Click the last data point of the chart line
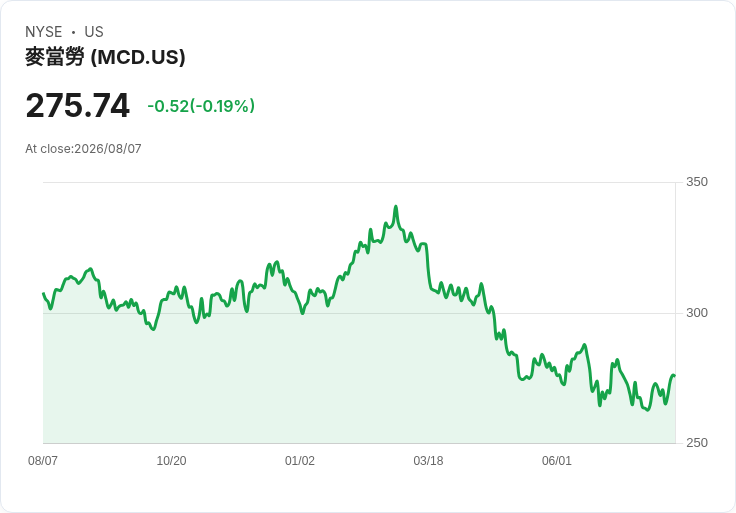Screen dimensions: 736x513 click(675, 375)
